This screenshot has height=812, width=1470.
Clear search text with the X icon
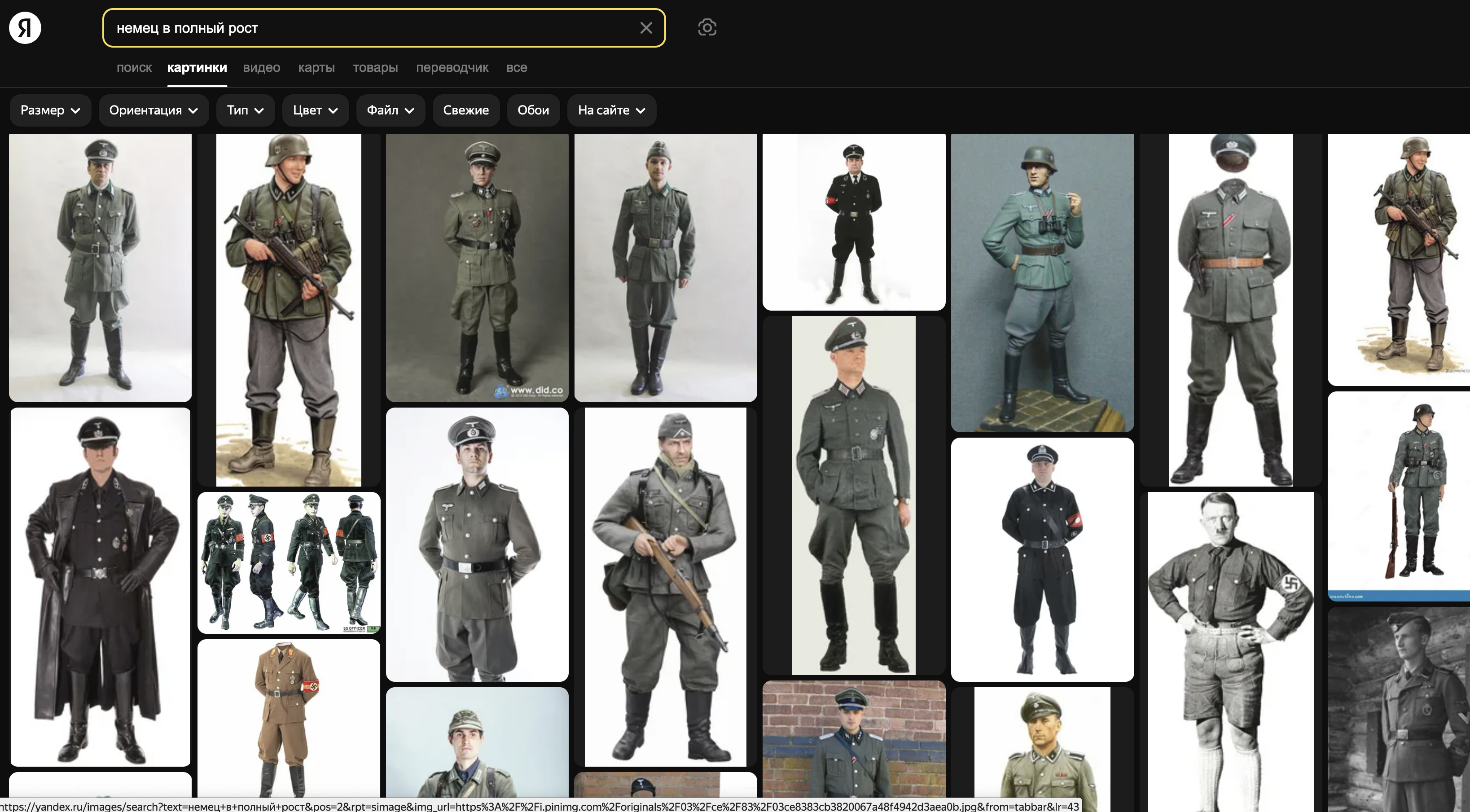coord(645,28)
